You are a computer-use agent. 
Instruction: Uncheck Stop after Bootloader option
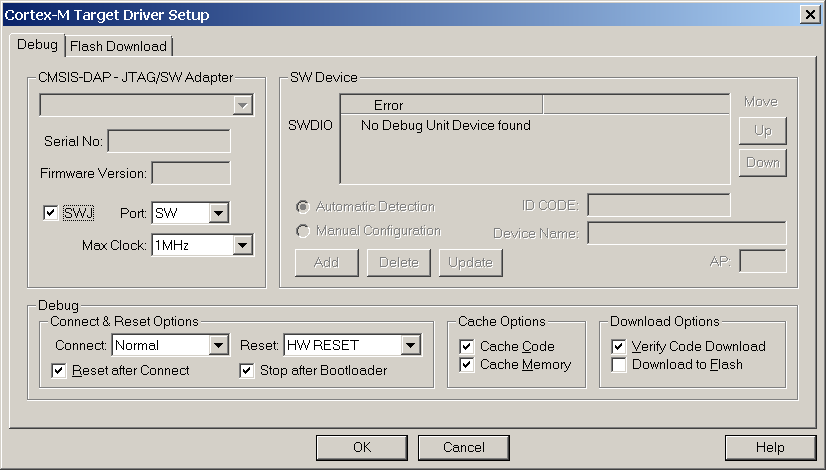tap(247, 371)
